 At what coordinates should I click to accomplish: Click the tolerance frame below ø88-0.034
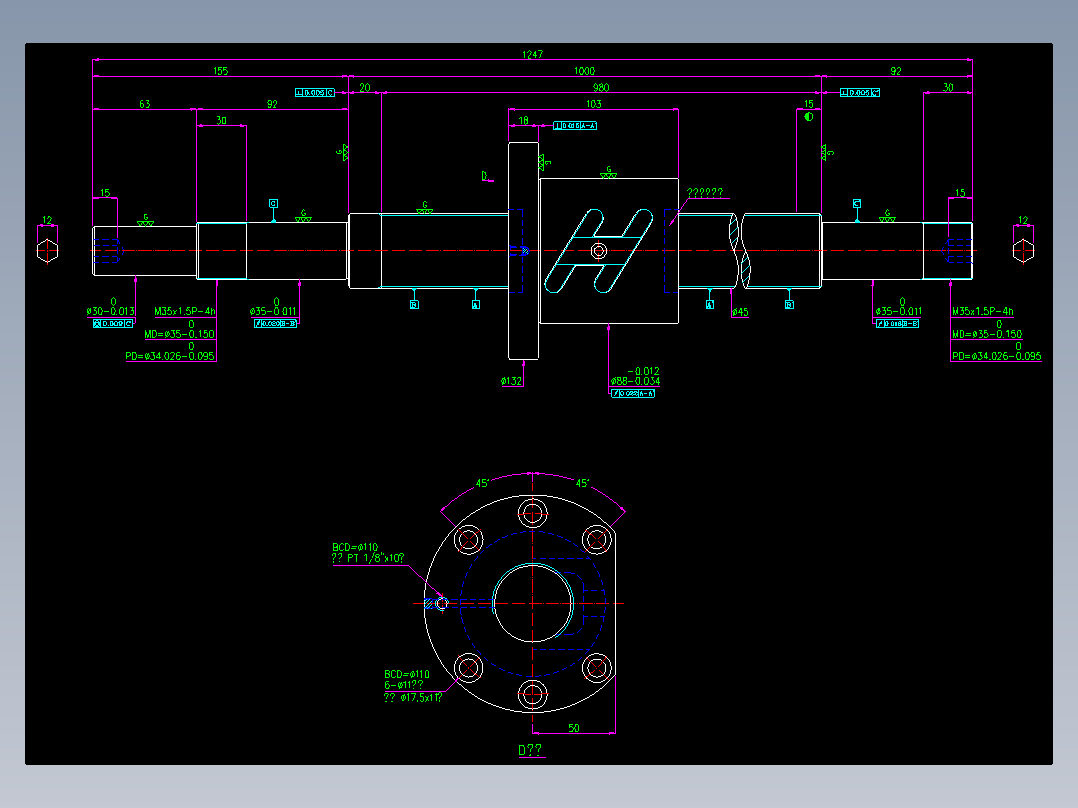click(x=632, y=393)
